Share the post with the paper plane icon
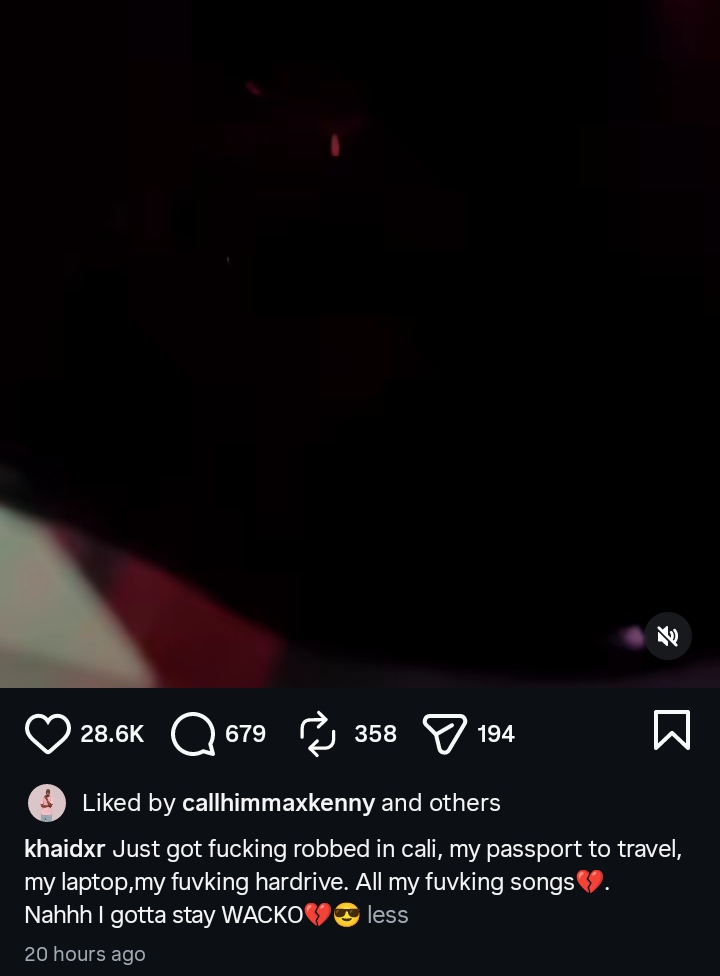 click(444, 734)
